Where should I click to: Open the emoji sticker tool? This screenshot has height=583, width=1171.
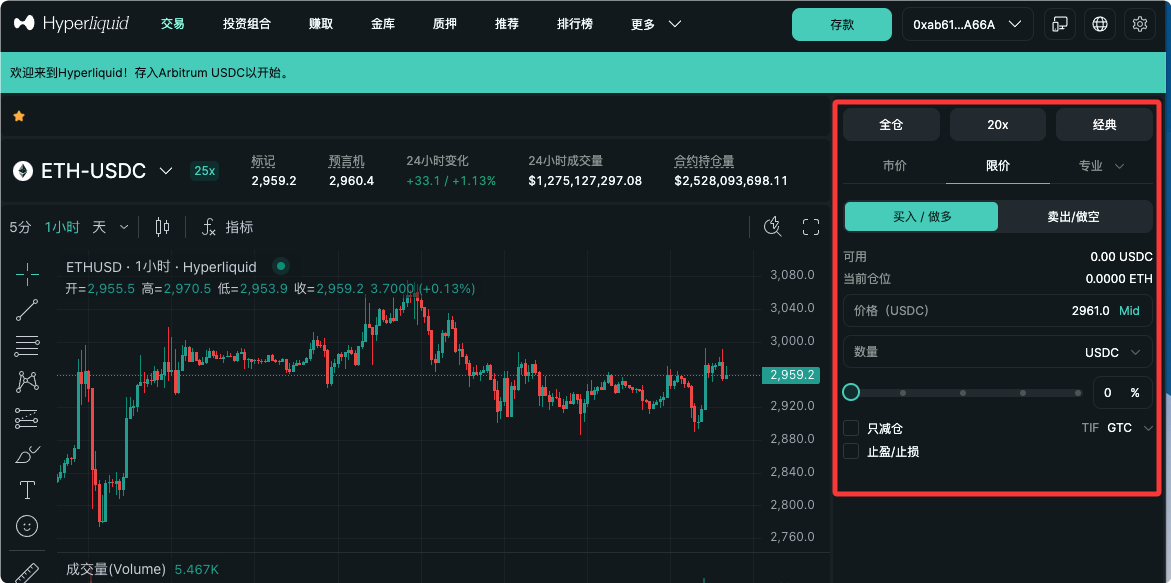(x=26, y=525)
